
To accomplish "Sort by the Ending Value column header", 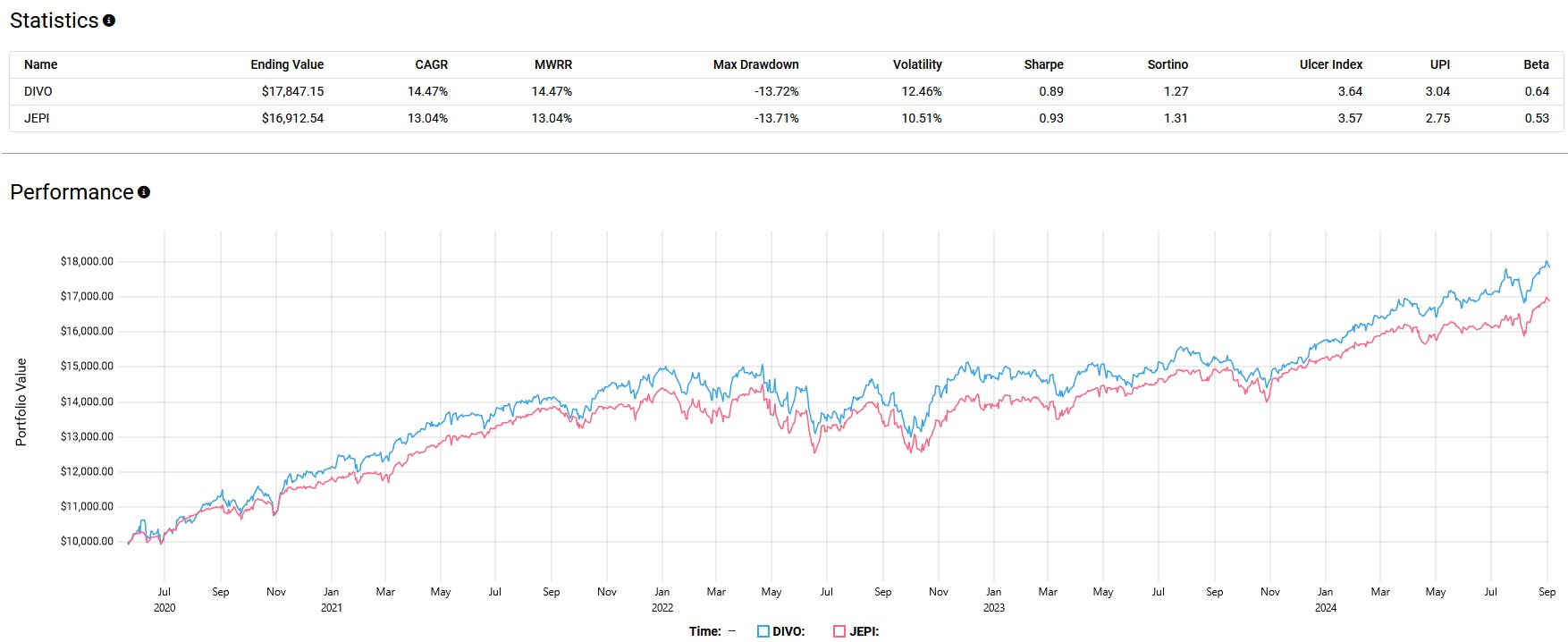I will pos(287,64).
